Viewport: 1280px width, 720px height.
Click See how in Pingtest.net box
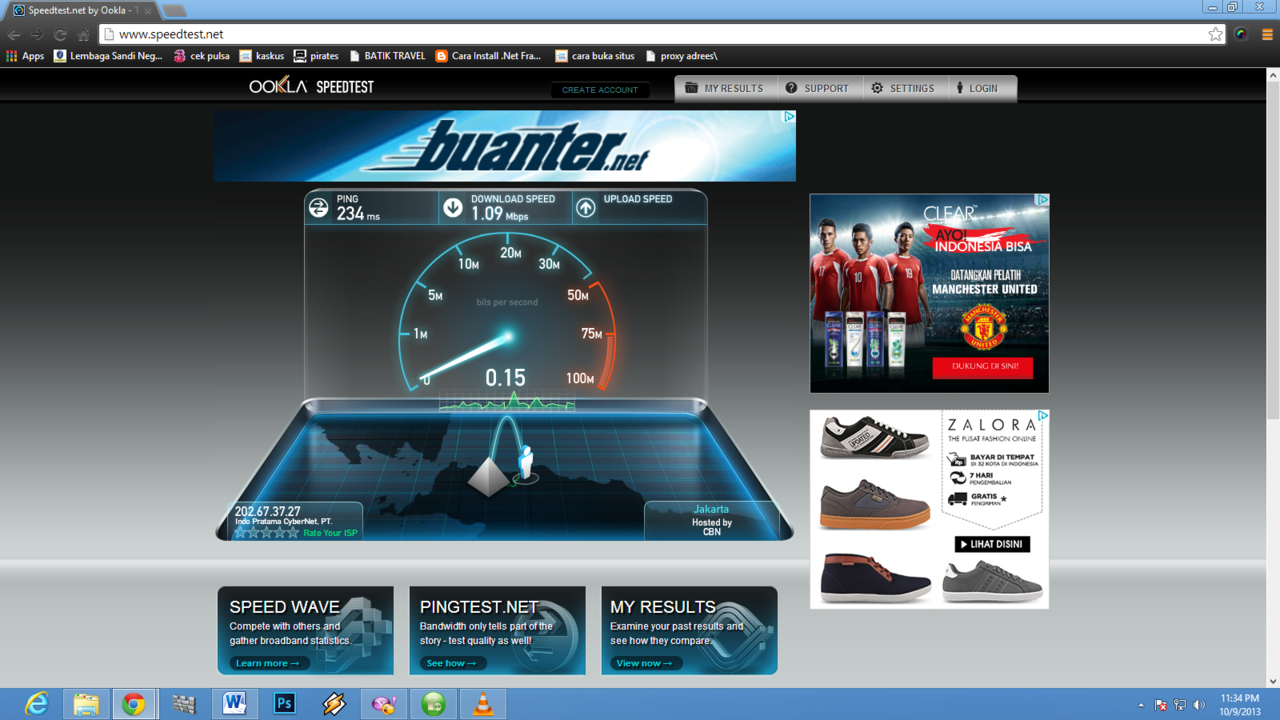[x=453, y=663]
